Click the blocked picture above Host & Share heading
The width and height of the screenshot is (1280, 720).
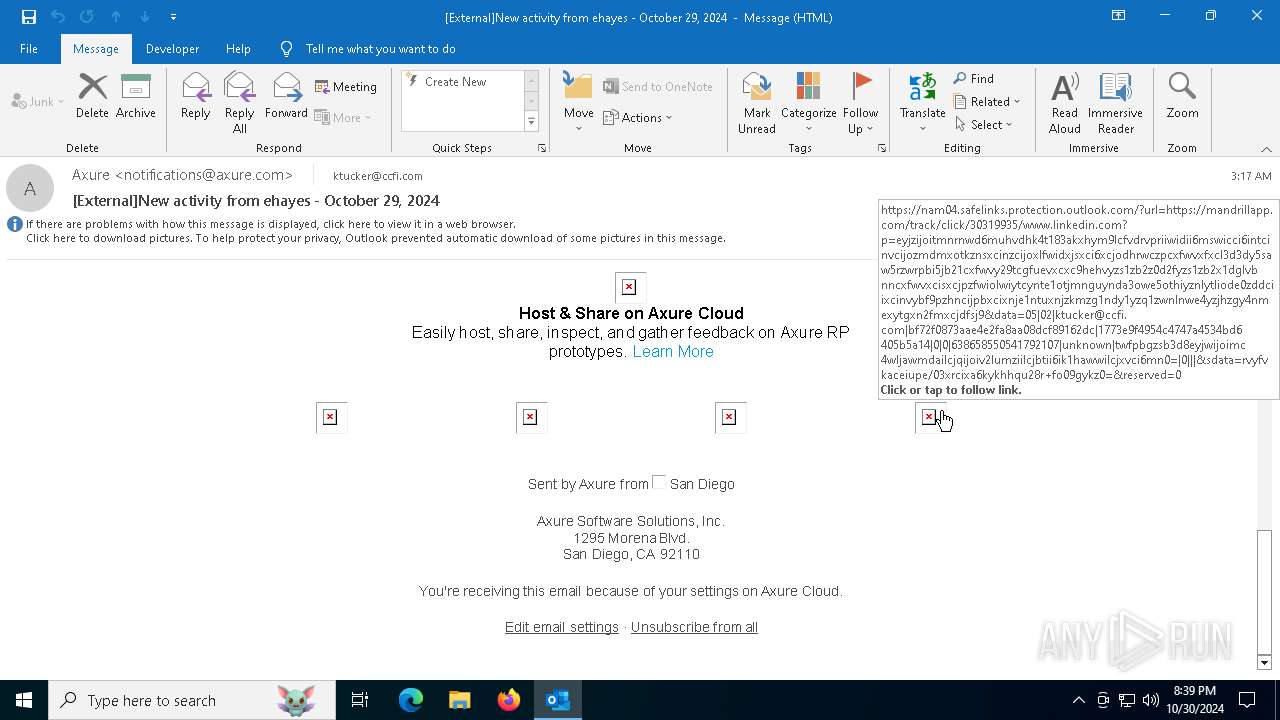(630, 287)
